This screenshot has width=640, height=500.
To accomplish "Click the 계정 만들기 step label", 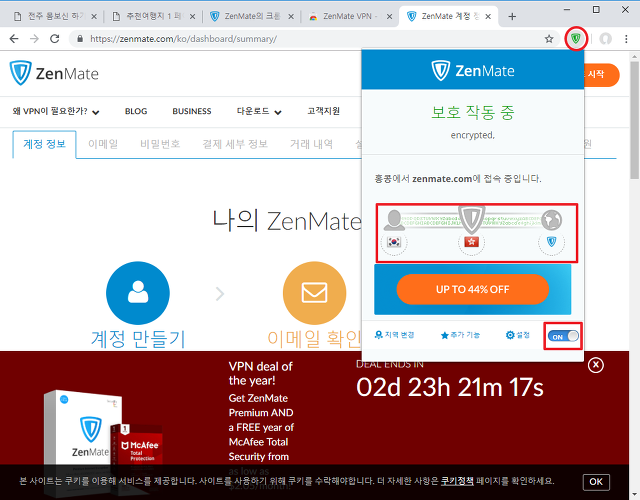I will click(138, 339).
